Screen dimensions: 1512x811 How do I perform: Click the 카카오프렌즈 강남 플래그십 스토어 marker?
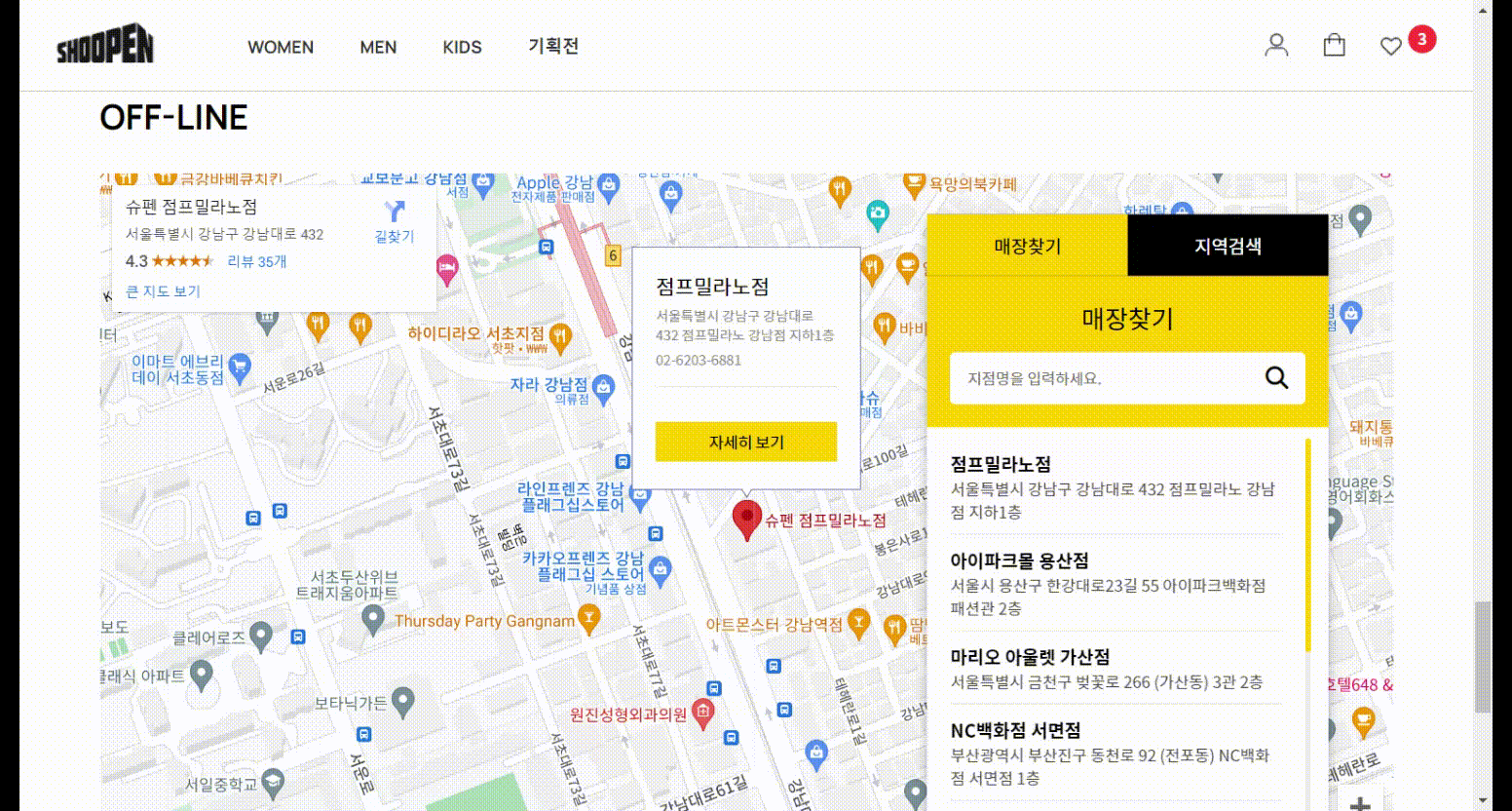[x=660, y=572]
